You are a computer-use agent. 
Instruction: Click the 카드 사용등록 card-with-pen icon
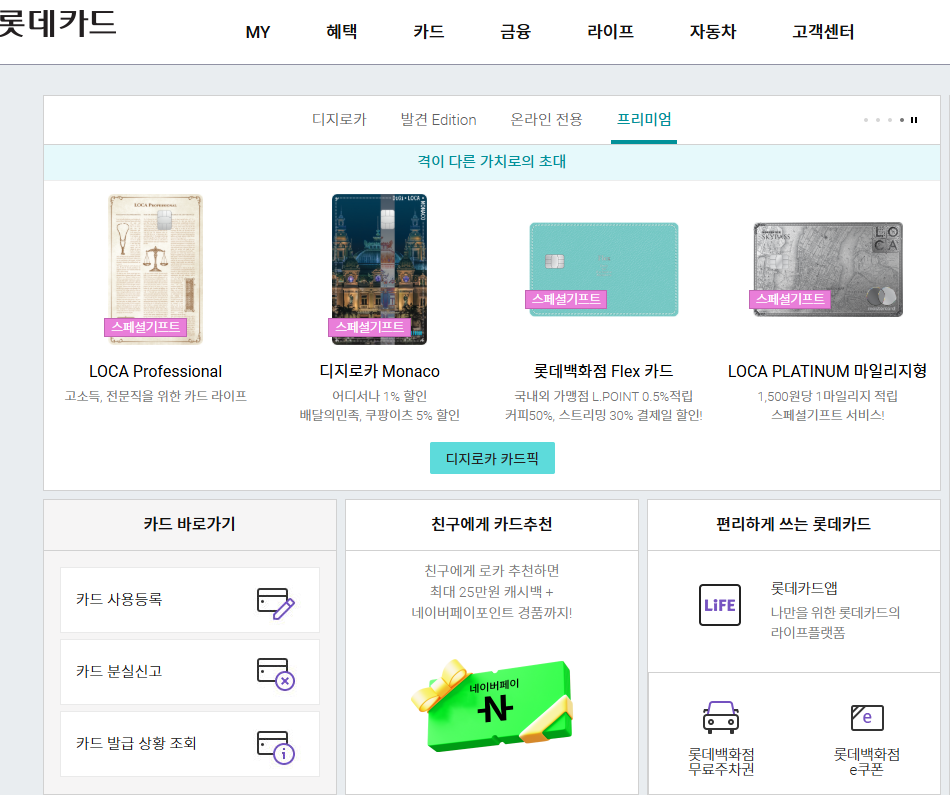tap(276, 603)
